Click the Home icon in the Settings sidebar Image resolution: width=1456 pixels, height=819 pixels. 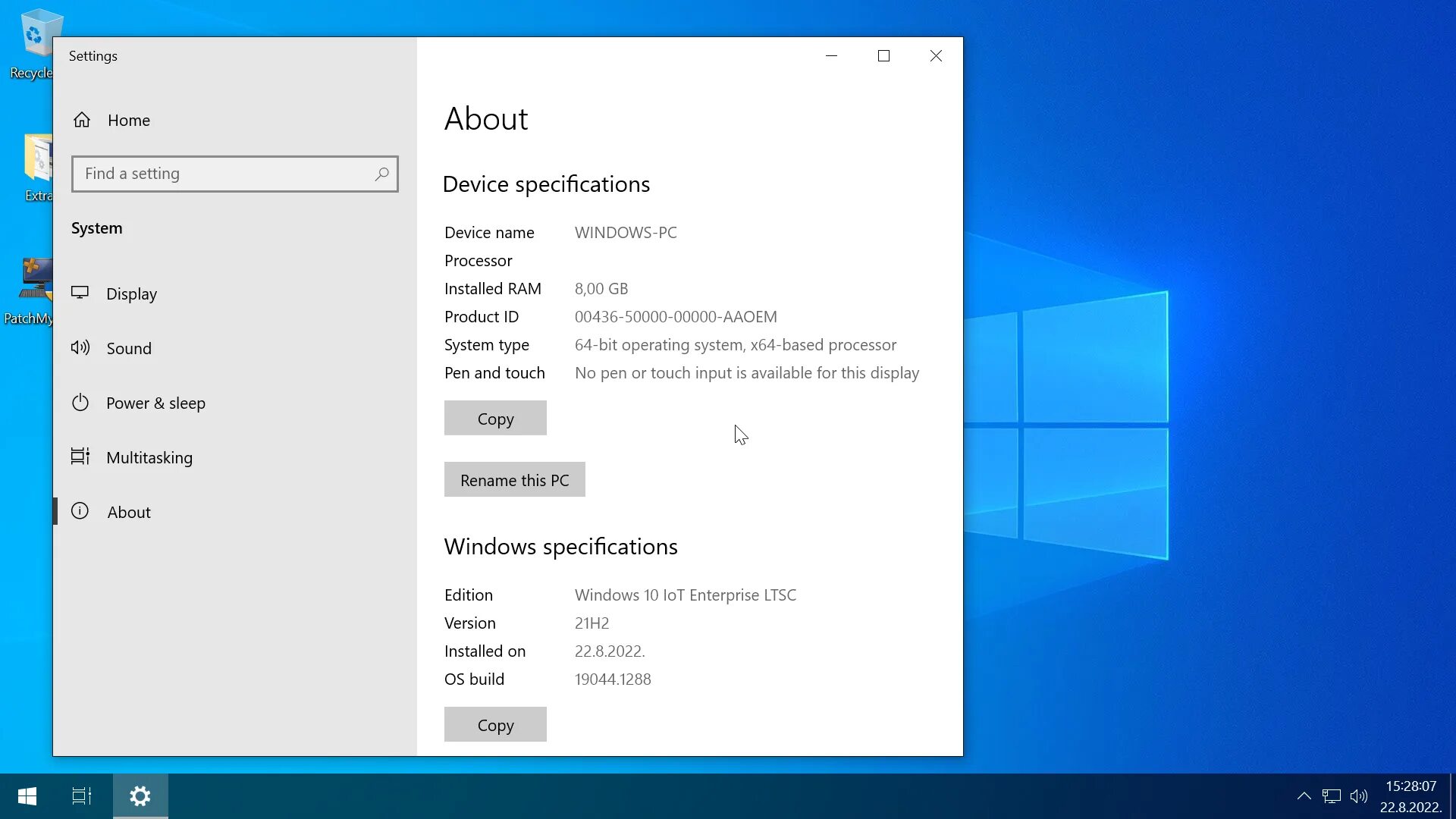tap(82, 120)
